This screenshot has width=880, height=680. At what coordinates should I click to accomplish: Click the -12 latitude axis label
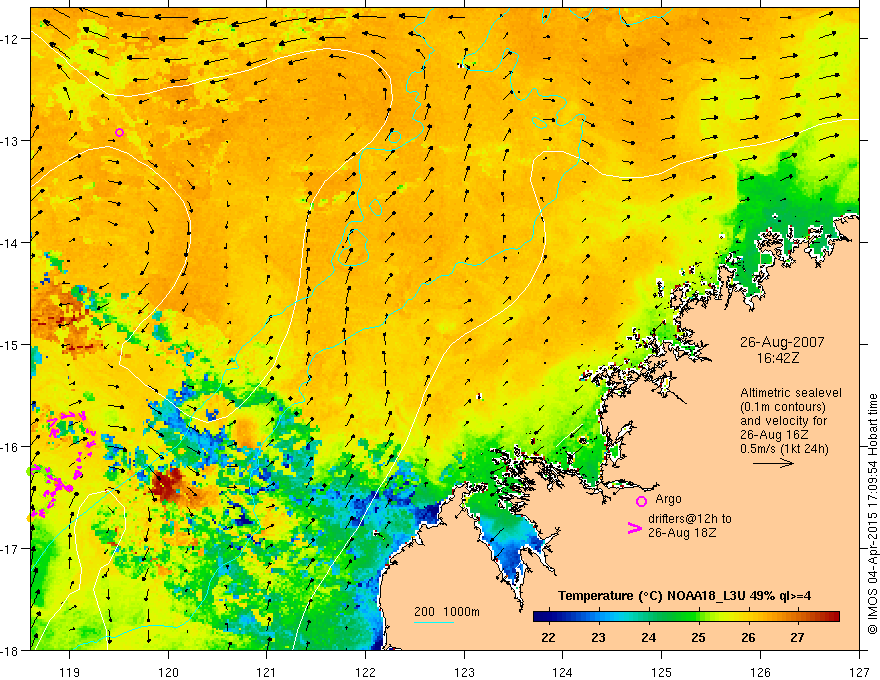(x=10, y=39)
